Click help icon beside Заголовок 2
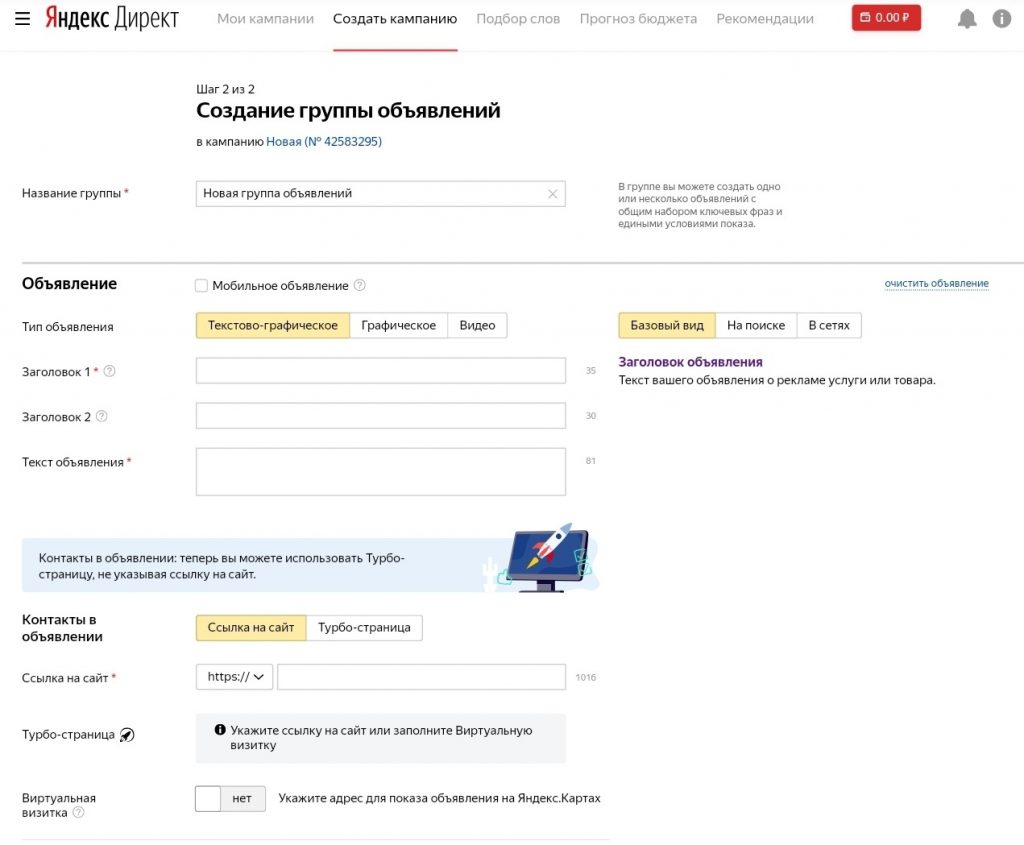 pyautogui.click(x=101, y=416)
